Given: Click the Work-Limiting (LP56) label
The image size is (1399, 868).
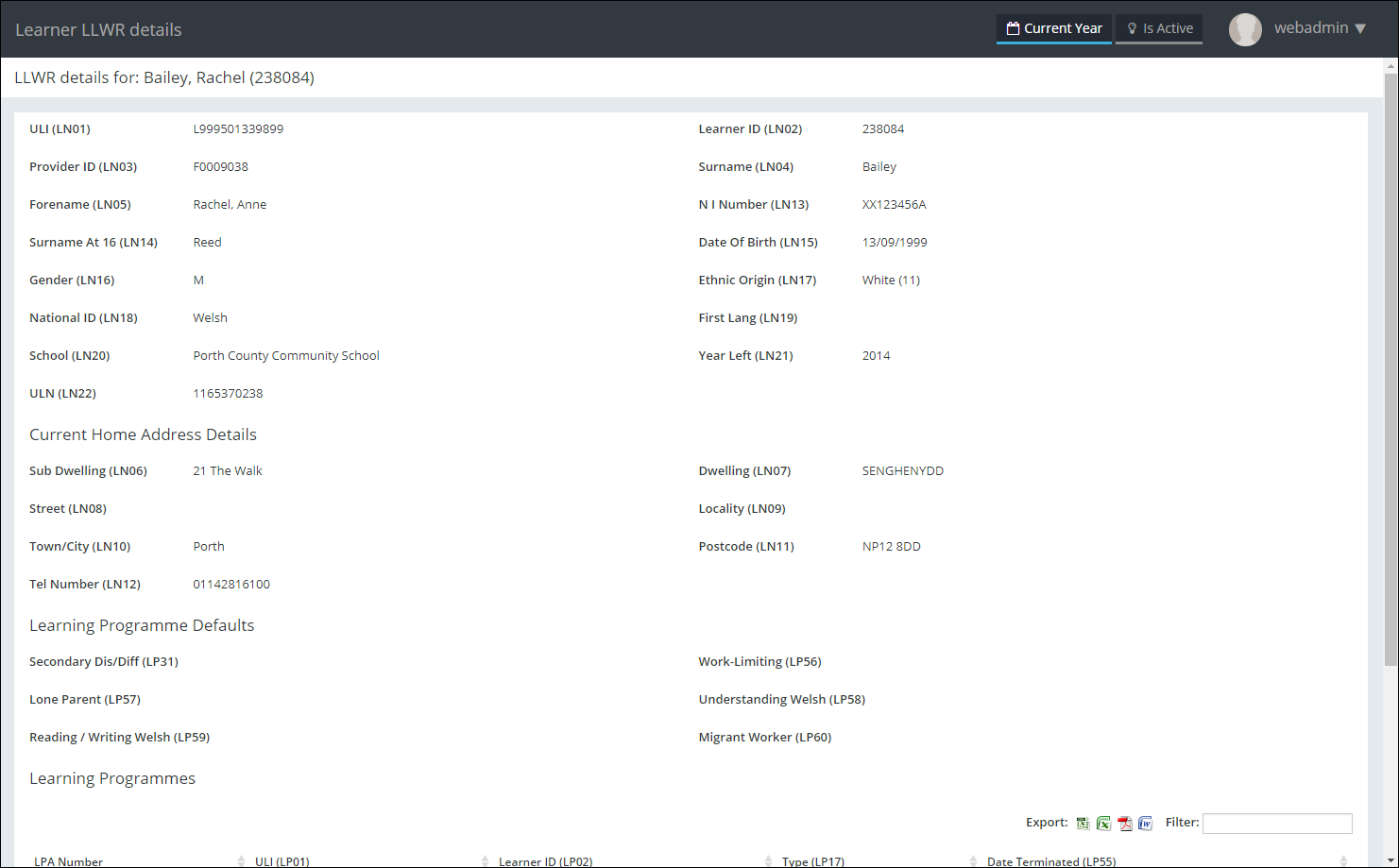Looking at the screenshot, I should [760, 662].
